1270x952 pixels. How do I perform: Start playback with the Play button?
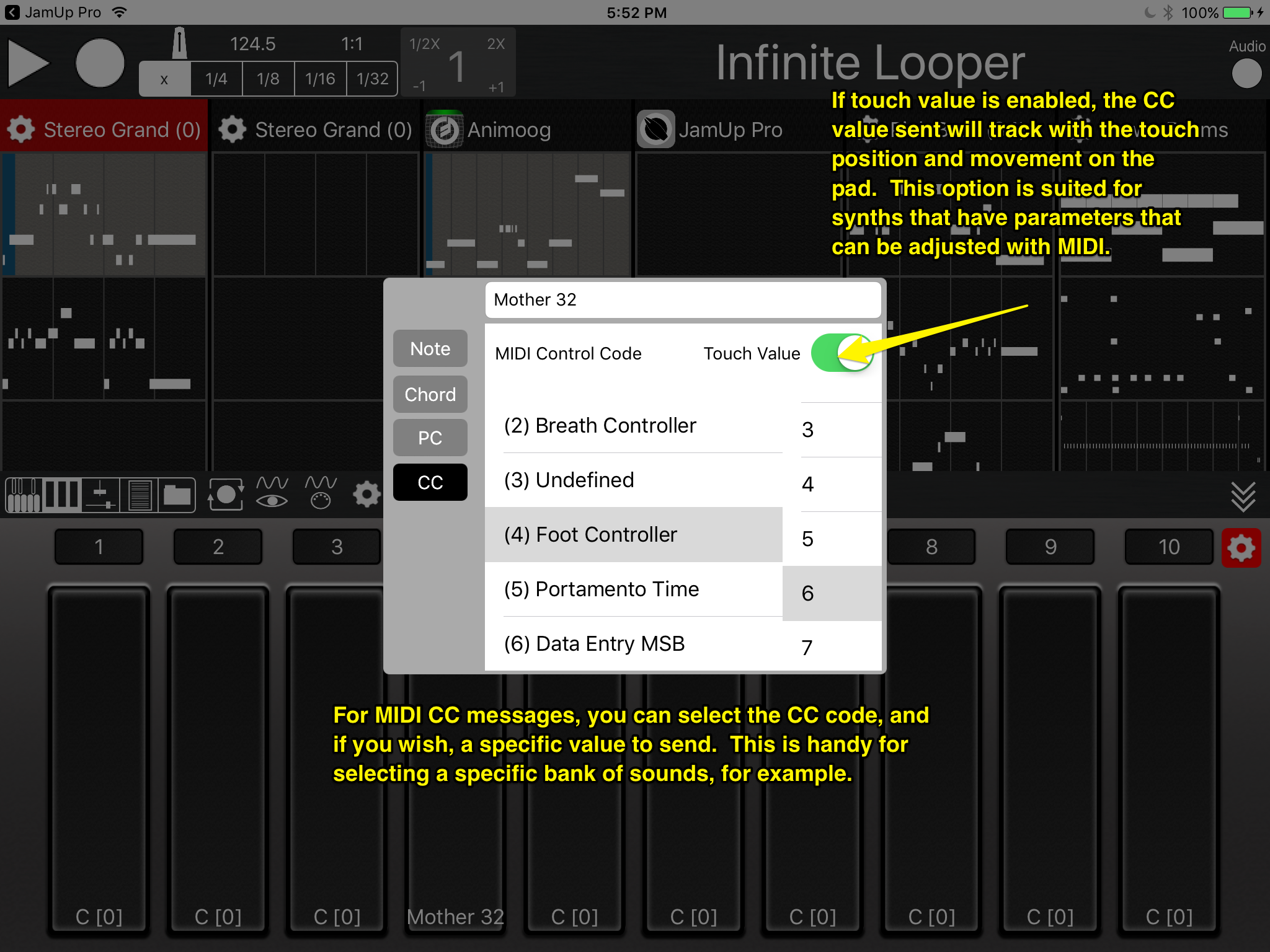[x=28, y=63]
